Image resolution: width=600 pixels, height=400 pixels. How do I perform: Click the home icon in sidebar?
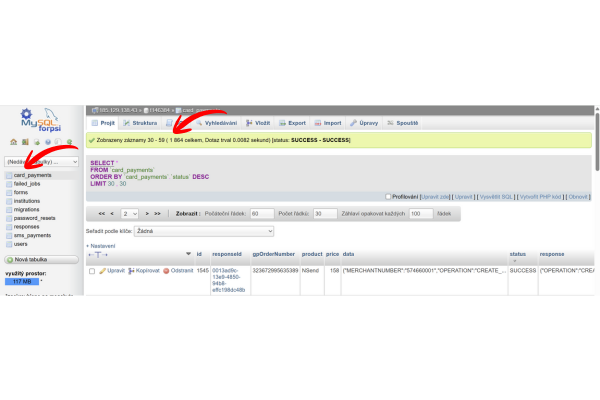click(x=12, y=142)
